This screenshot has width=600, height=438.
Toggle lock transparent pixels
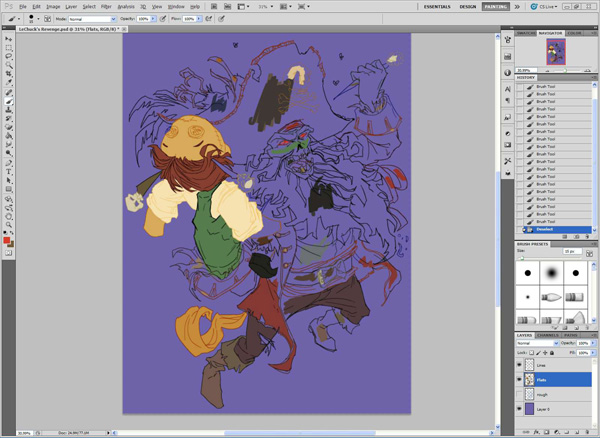coord(532,352)
